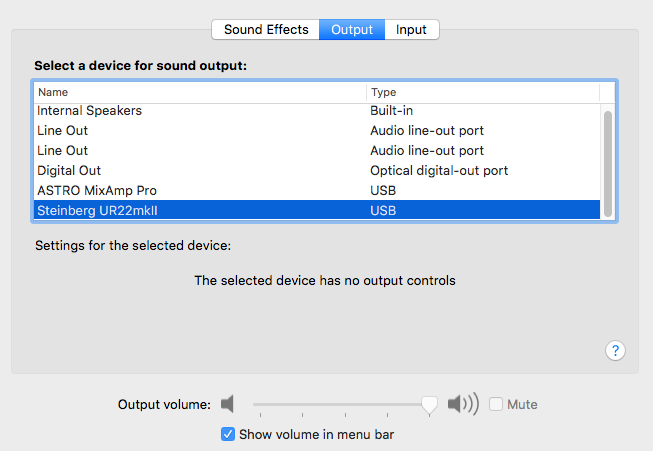Image resolution: width=653 pixels, height=451 pixels.
Task: Switch to the Sound Effects tab
Action: 266,29
